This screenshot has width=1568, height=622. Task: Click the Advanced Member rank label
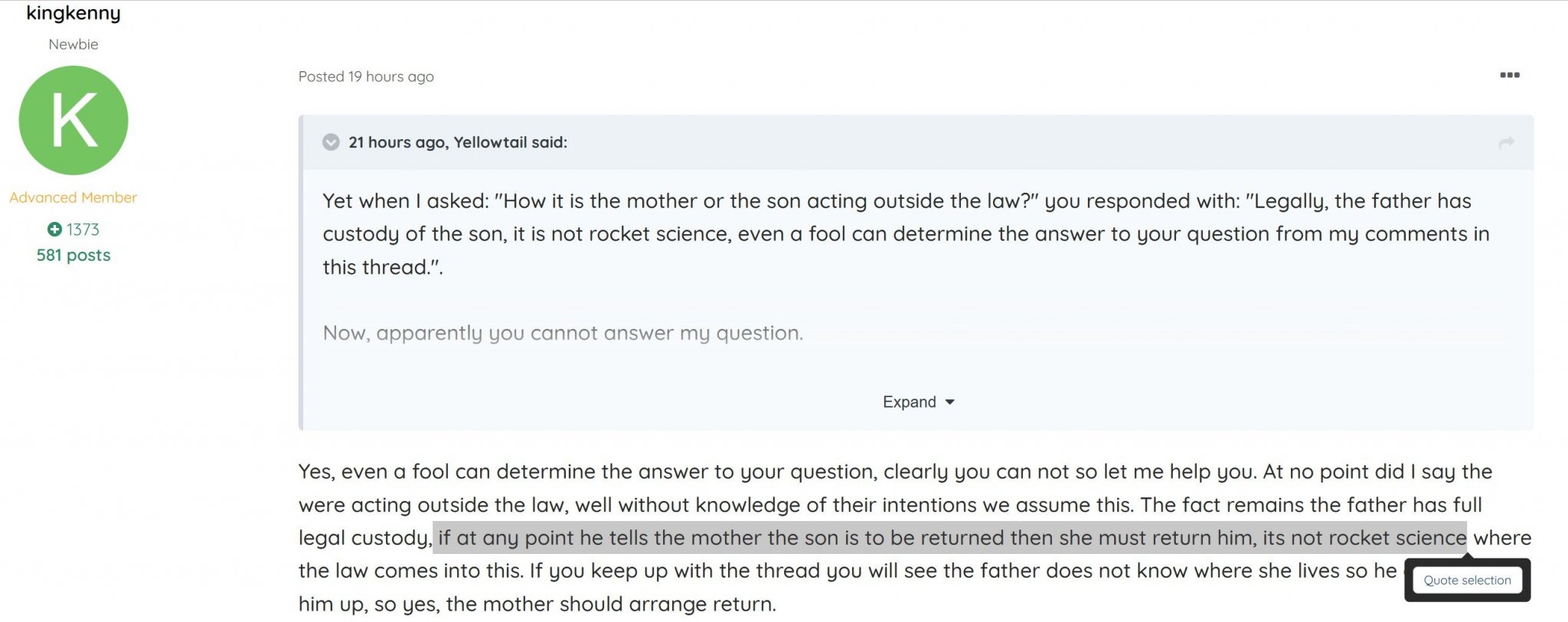[x=73, y=197]
